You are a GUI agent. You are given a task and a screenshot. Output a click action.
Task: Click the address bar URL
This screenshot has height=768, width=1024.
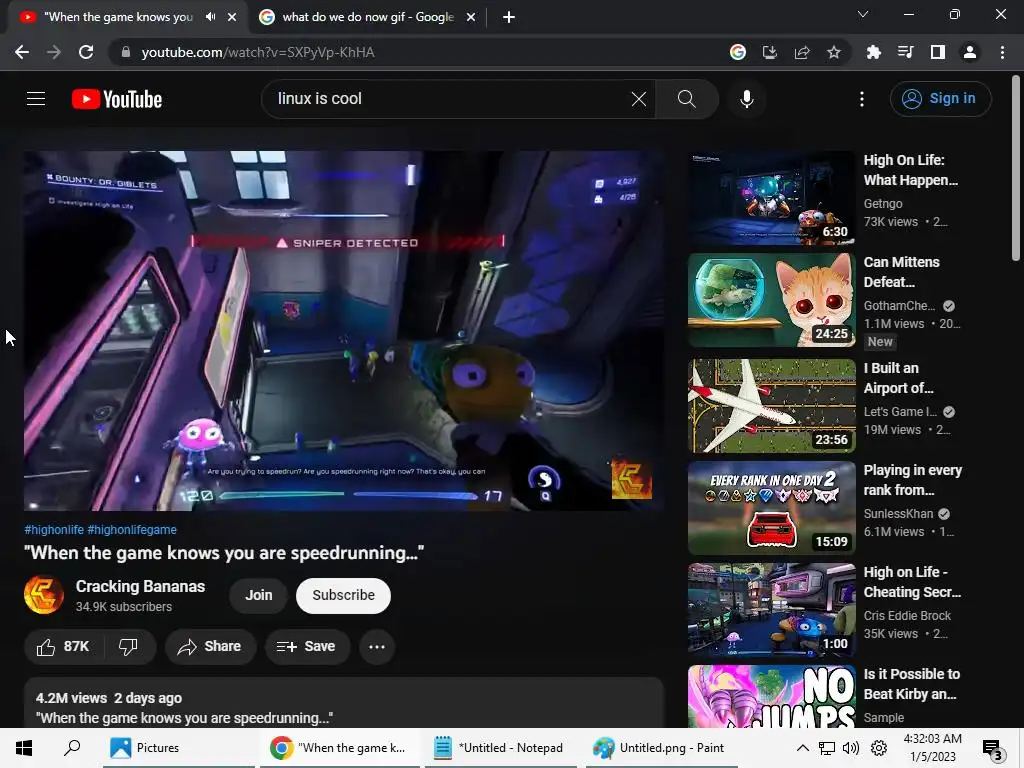point(258,52)
